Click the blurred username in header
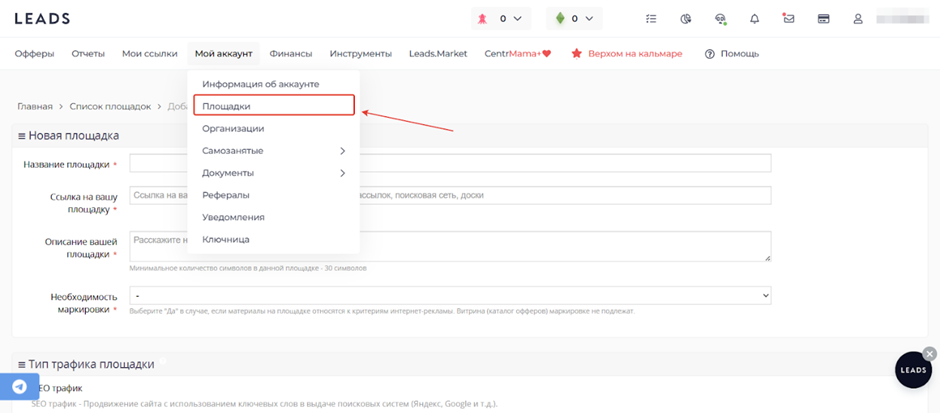This screenshot has width=940, height=413. [902, 19]
